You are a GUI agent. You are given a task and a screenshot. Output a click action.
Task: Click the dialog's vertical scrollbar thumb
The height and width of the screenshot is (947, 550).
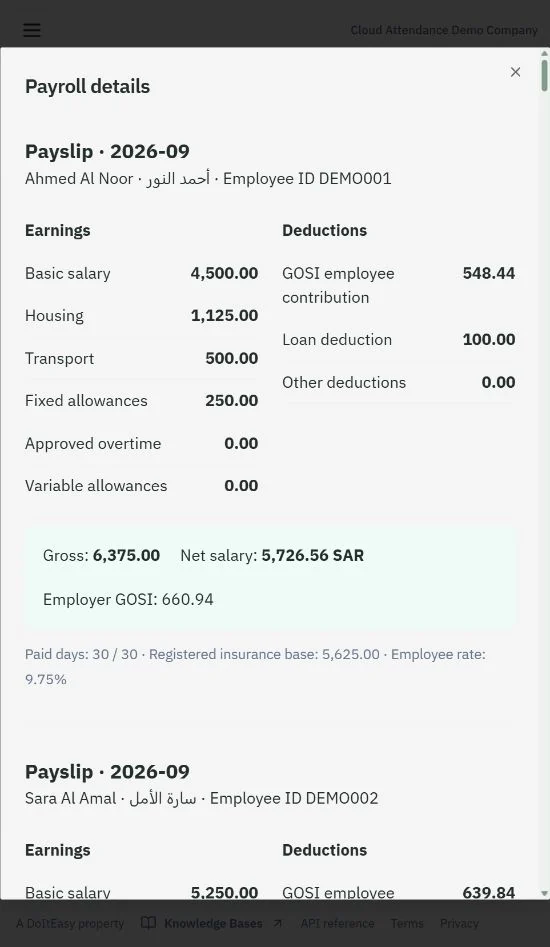click(x=545, y=75)
